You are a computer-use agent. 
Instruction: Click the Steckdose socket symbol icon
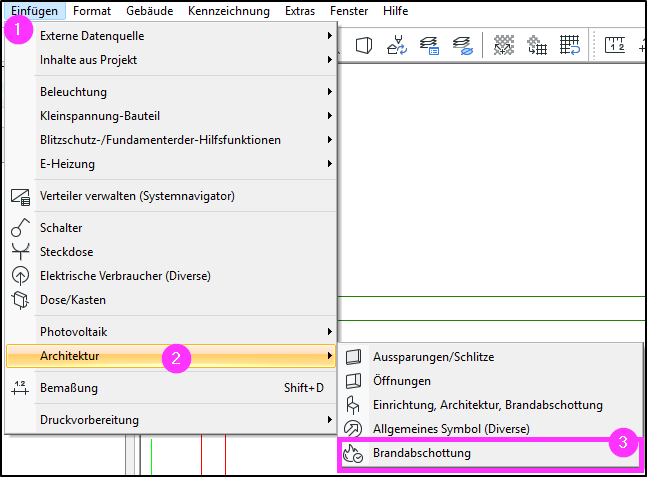[20, 251]
